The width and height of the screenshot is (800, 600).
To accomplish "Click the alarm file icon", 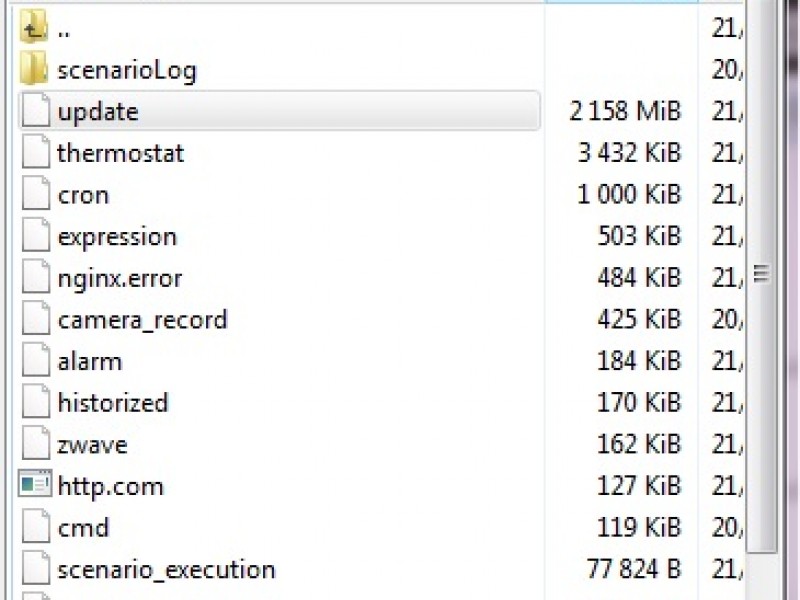I will coord(35,361).
